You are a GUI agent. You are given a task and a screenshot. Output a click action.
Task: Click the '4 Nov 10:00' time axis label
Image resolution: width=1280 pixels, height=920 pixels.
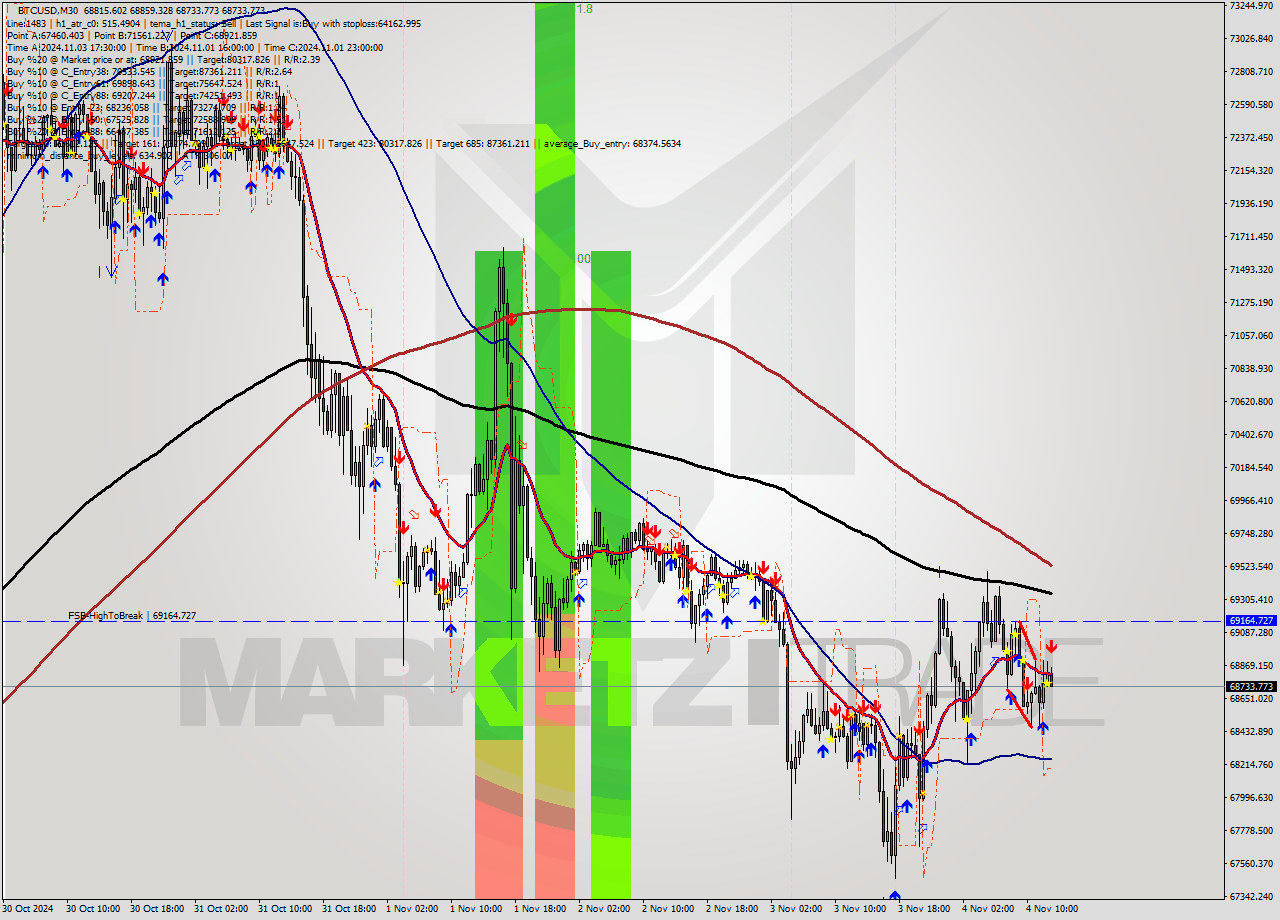pos(1052,909)
